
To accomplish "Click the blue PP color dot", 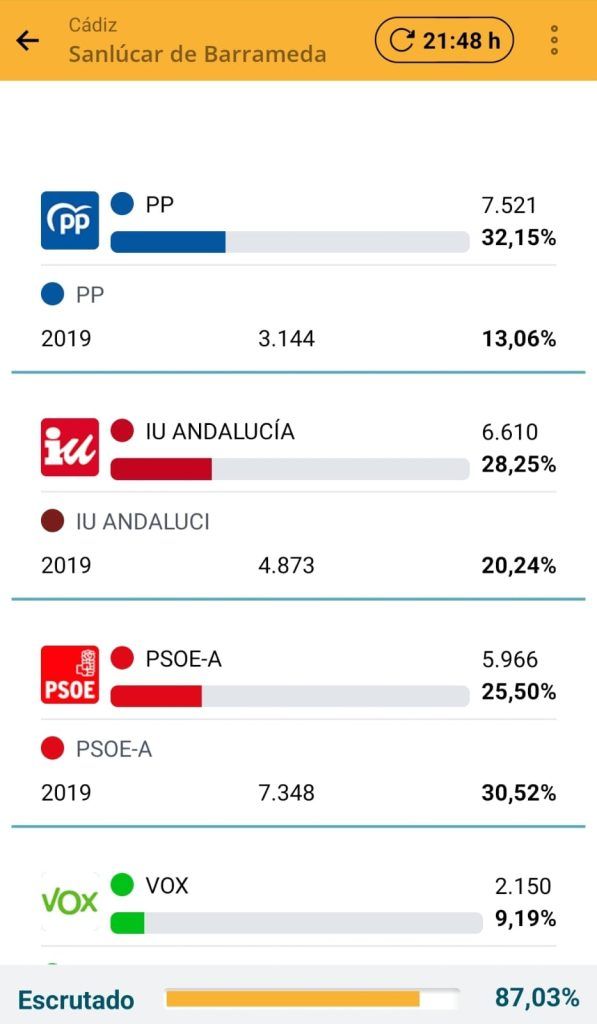I will (x=122, y=203).
